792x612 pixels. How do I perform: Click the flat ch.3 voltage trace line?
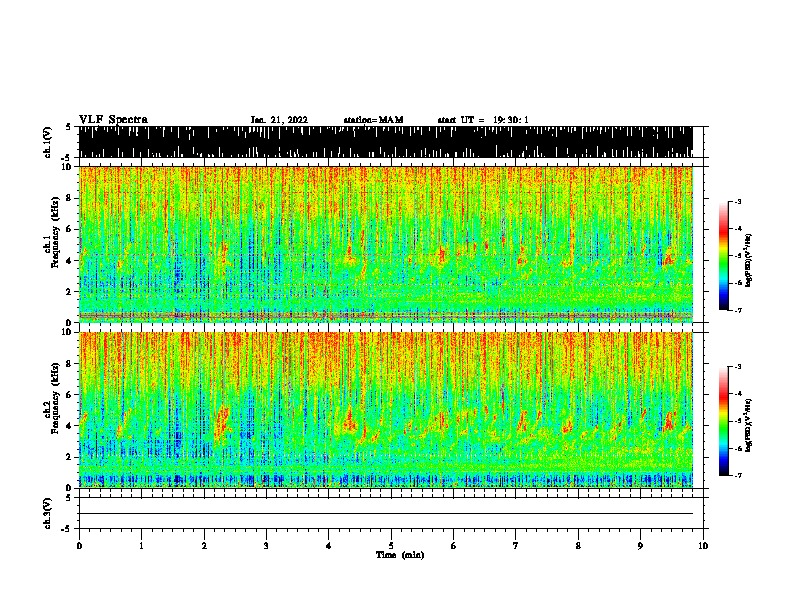point(385,514)
